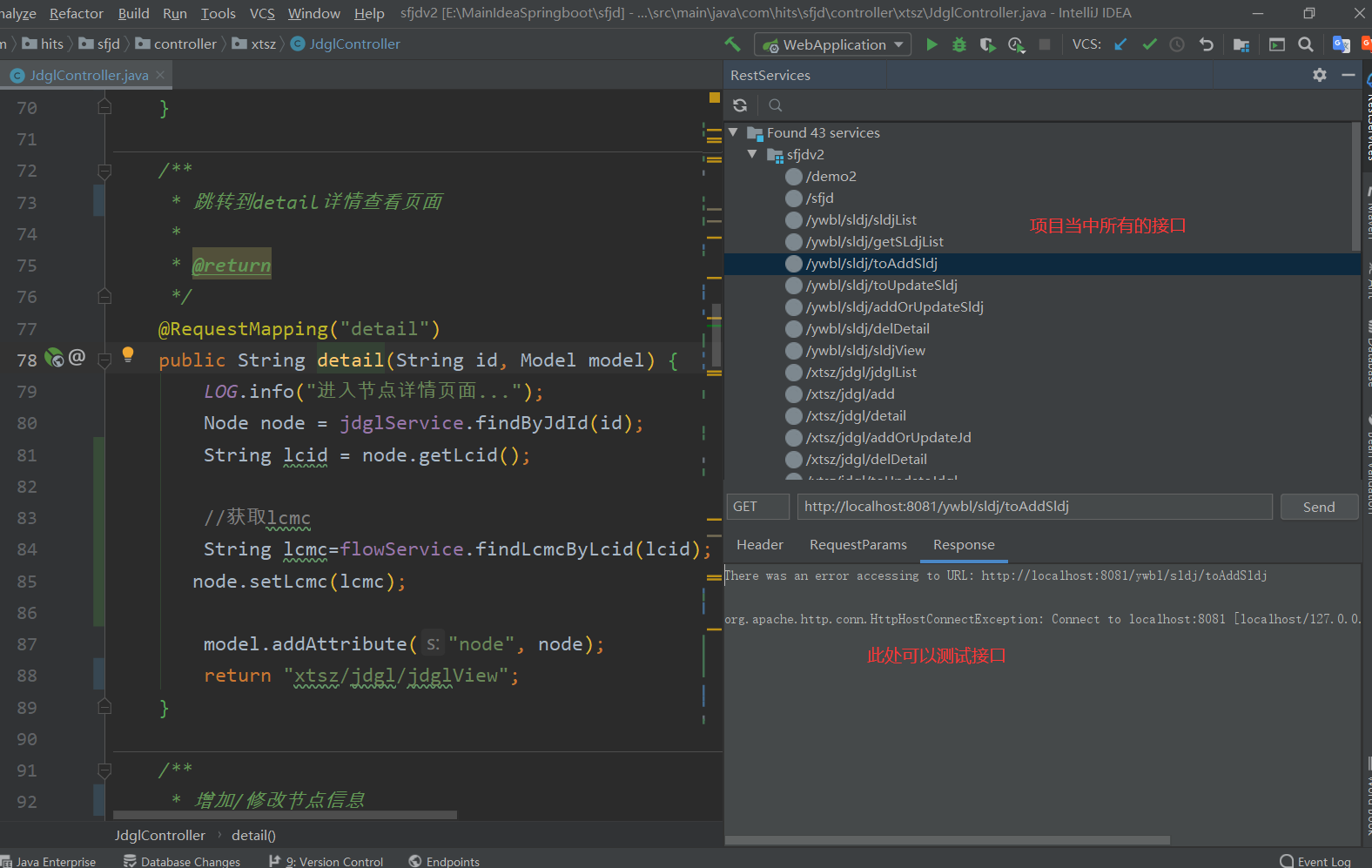This screenshot has height=868, width=1372.
Task: Open the WebApplication run configuration dropdown
Action: pos(832,44)
